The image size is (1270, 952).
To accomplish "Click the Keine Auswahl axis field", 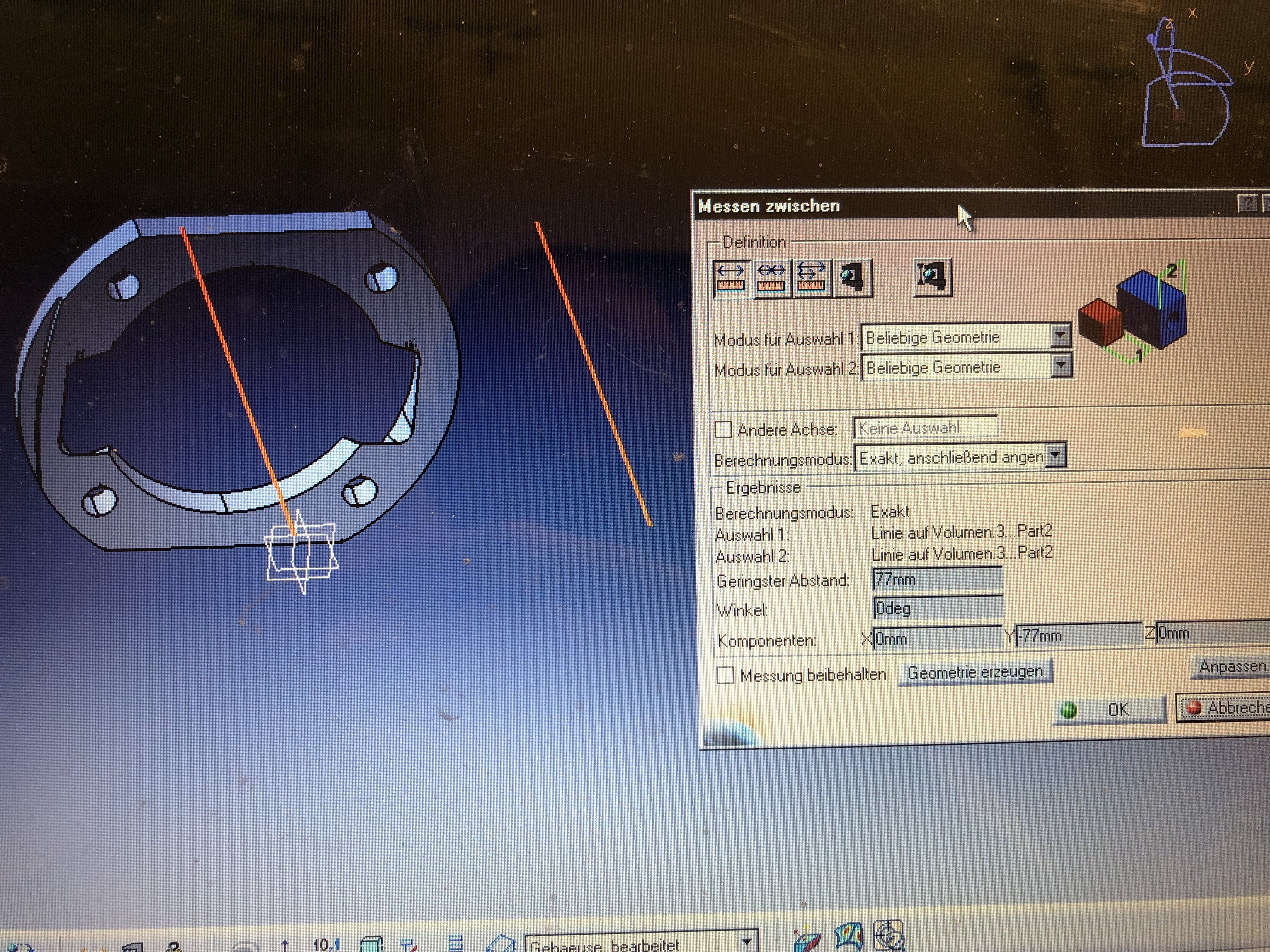I will click(925, 428).
